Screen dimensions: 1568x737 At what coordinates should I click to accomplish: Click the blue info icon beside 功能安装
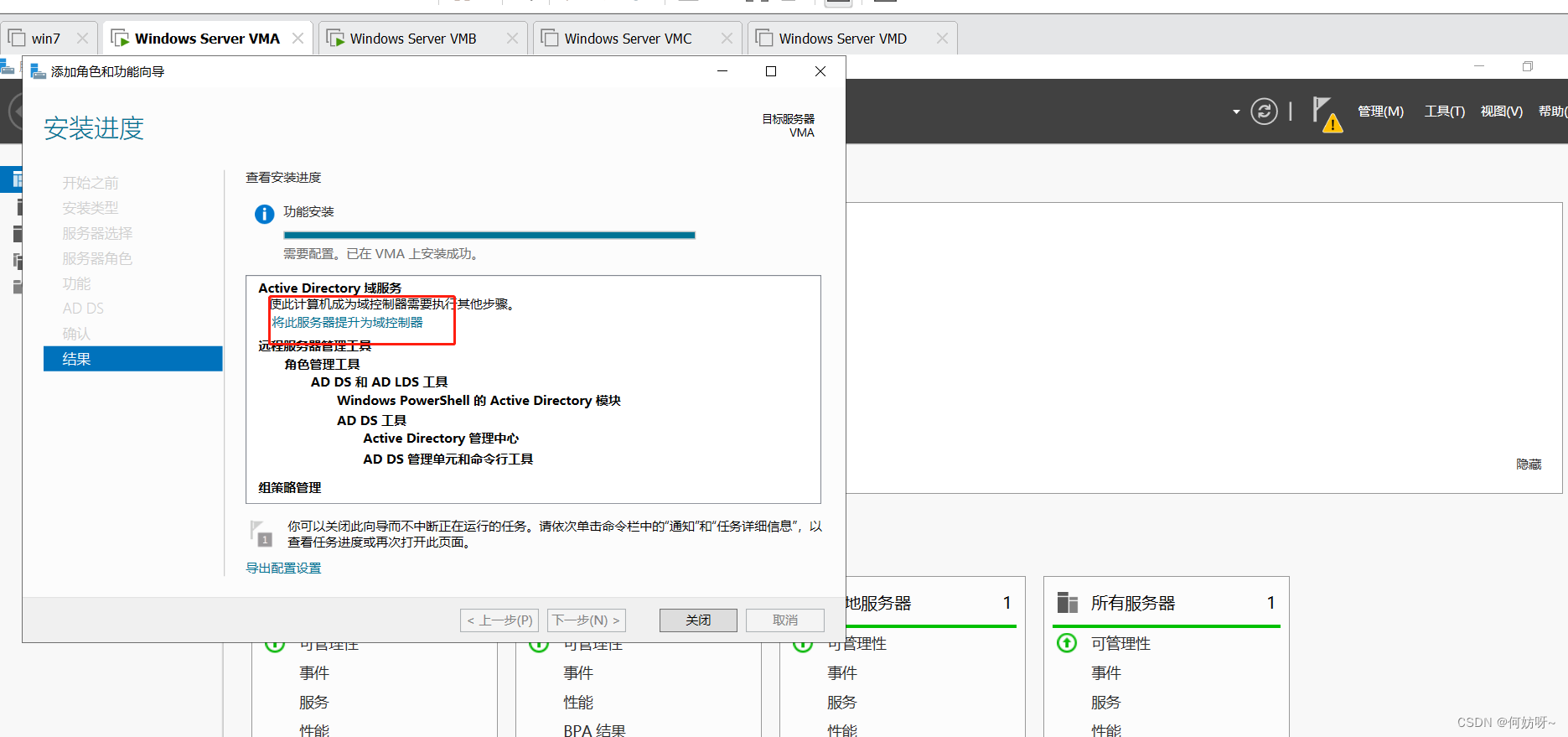tap(264, 214)
